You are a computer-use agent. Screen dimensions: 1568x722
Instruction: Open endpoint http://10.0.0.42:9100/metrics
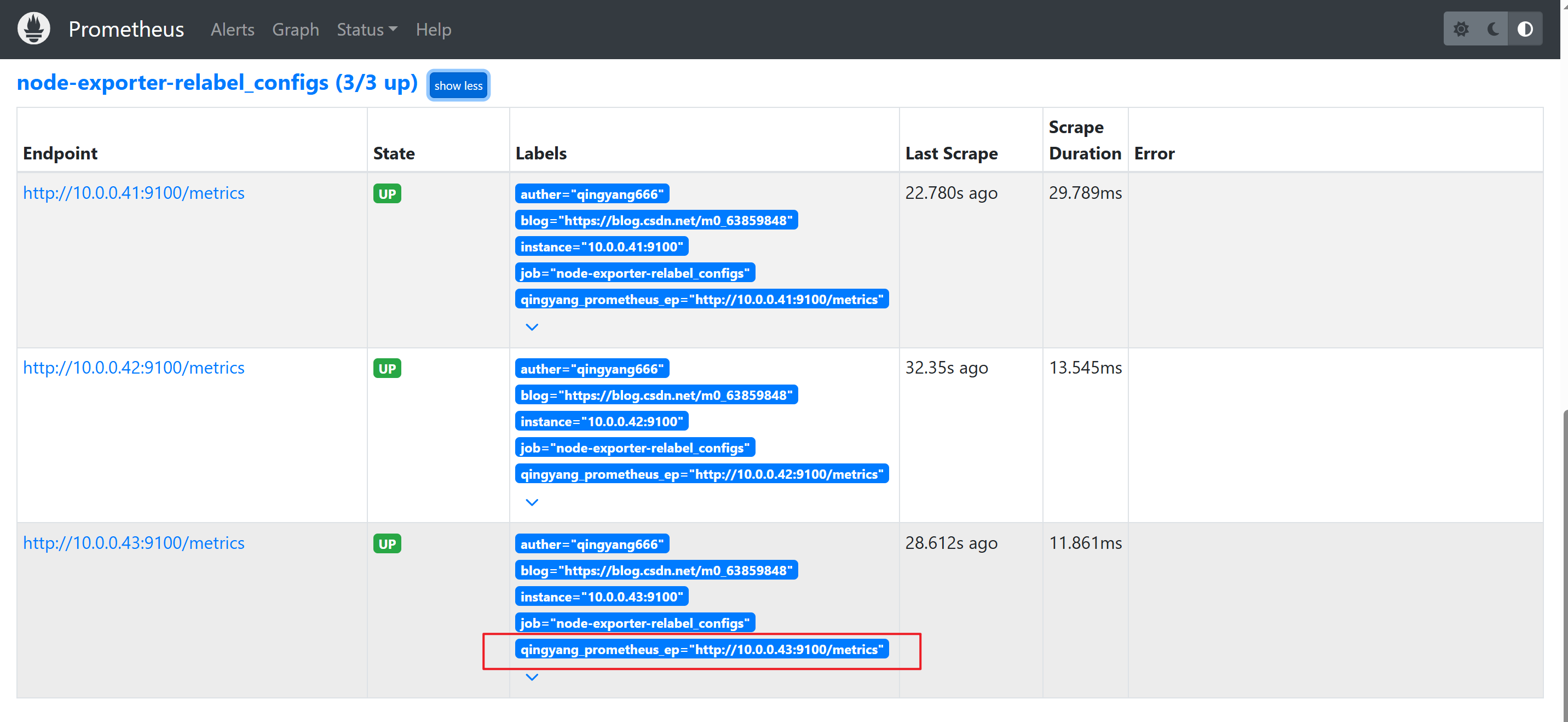[133, 368]
